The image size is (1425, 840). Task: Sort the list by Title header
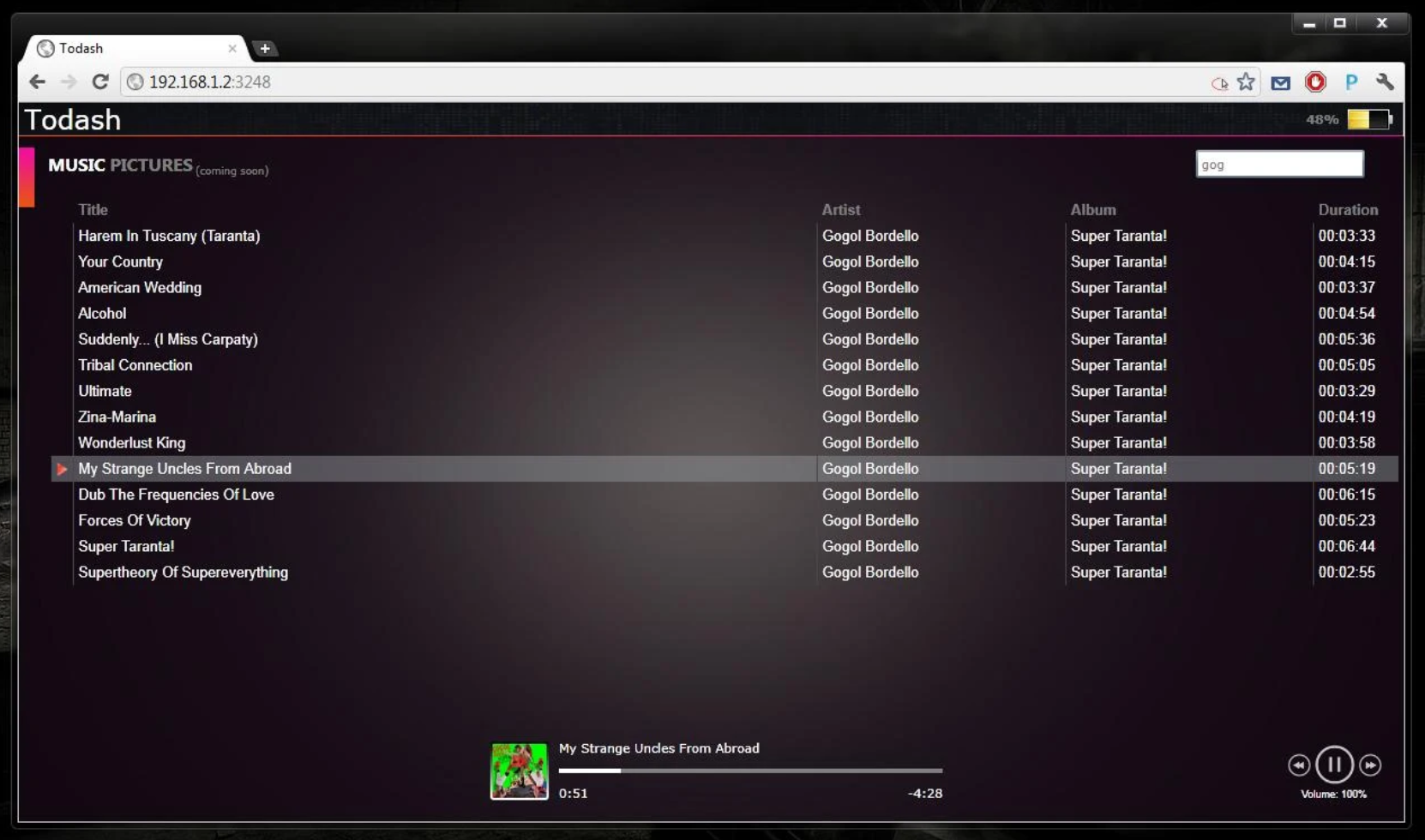point(93,209)
